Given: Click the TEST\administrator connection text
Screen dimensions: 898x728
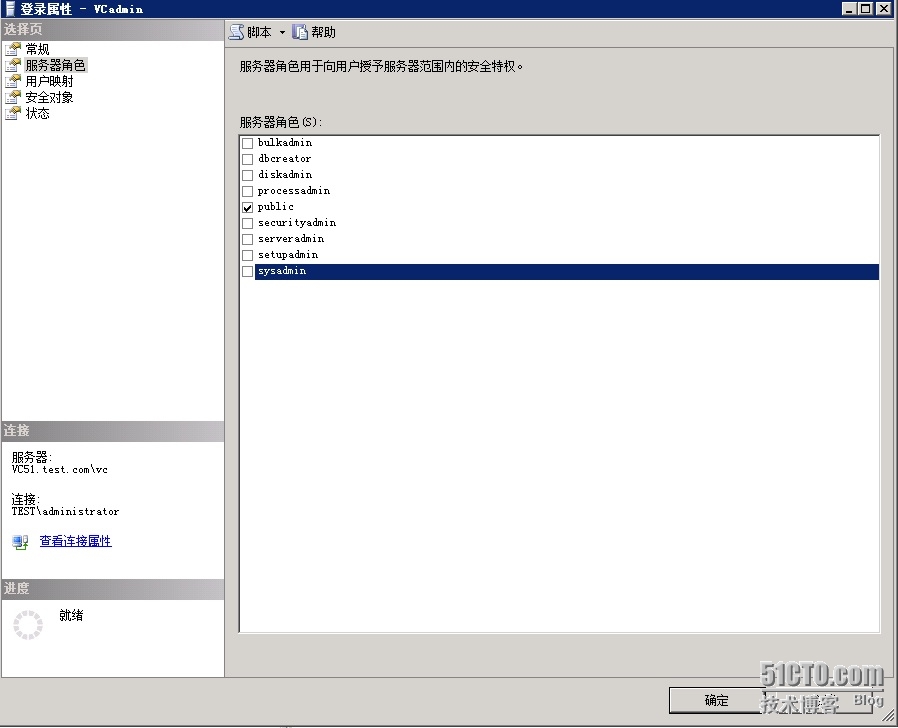Looking at the screenshot, I should (x=65, y=511).
